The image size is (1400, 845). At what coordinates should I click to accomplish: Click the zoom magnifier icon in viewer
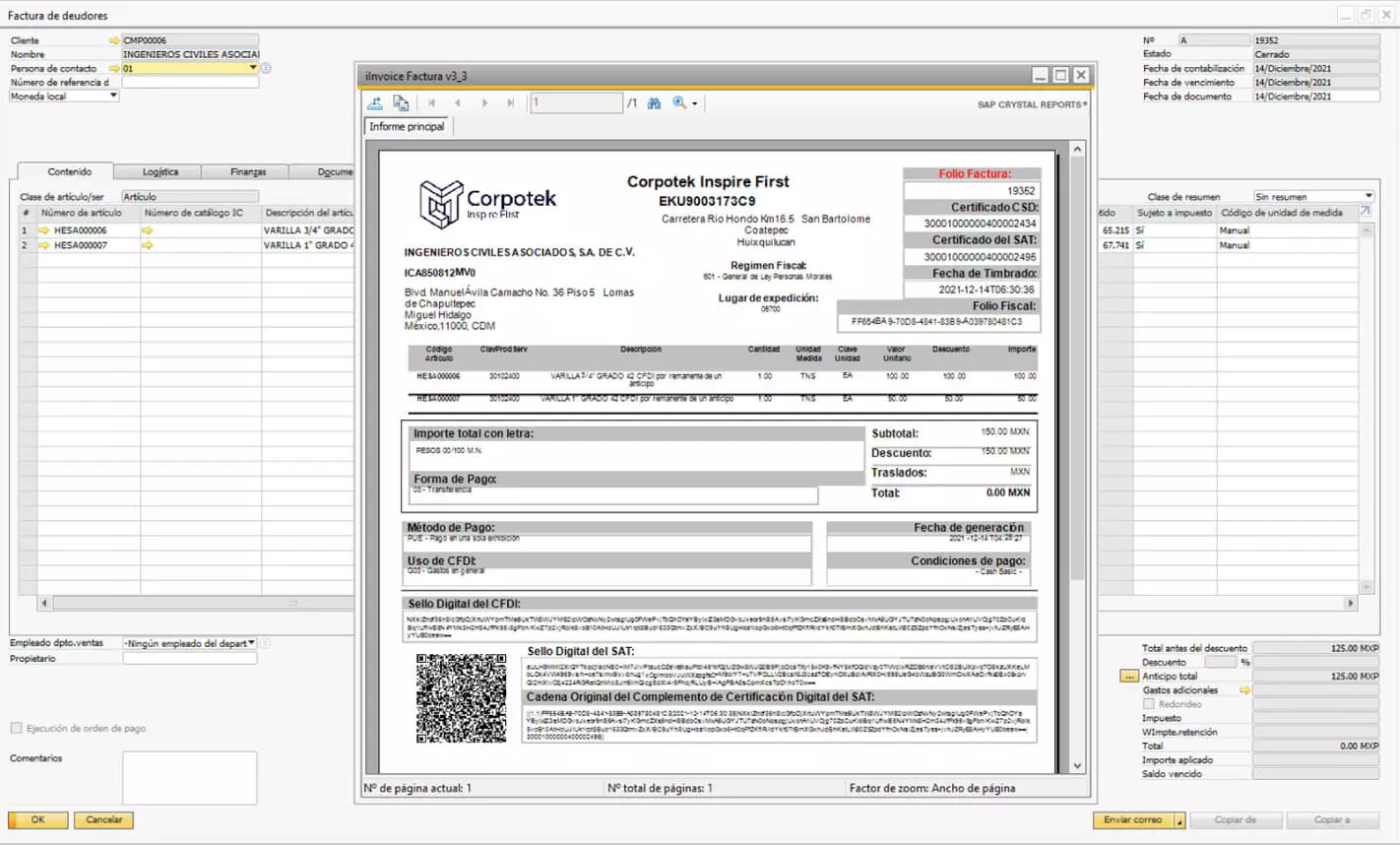point(679,103)
